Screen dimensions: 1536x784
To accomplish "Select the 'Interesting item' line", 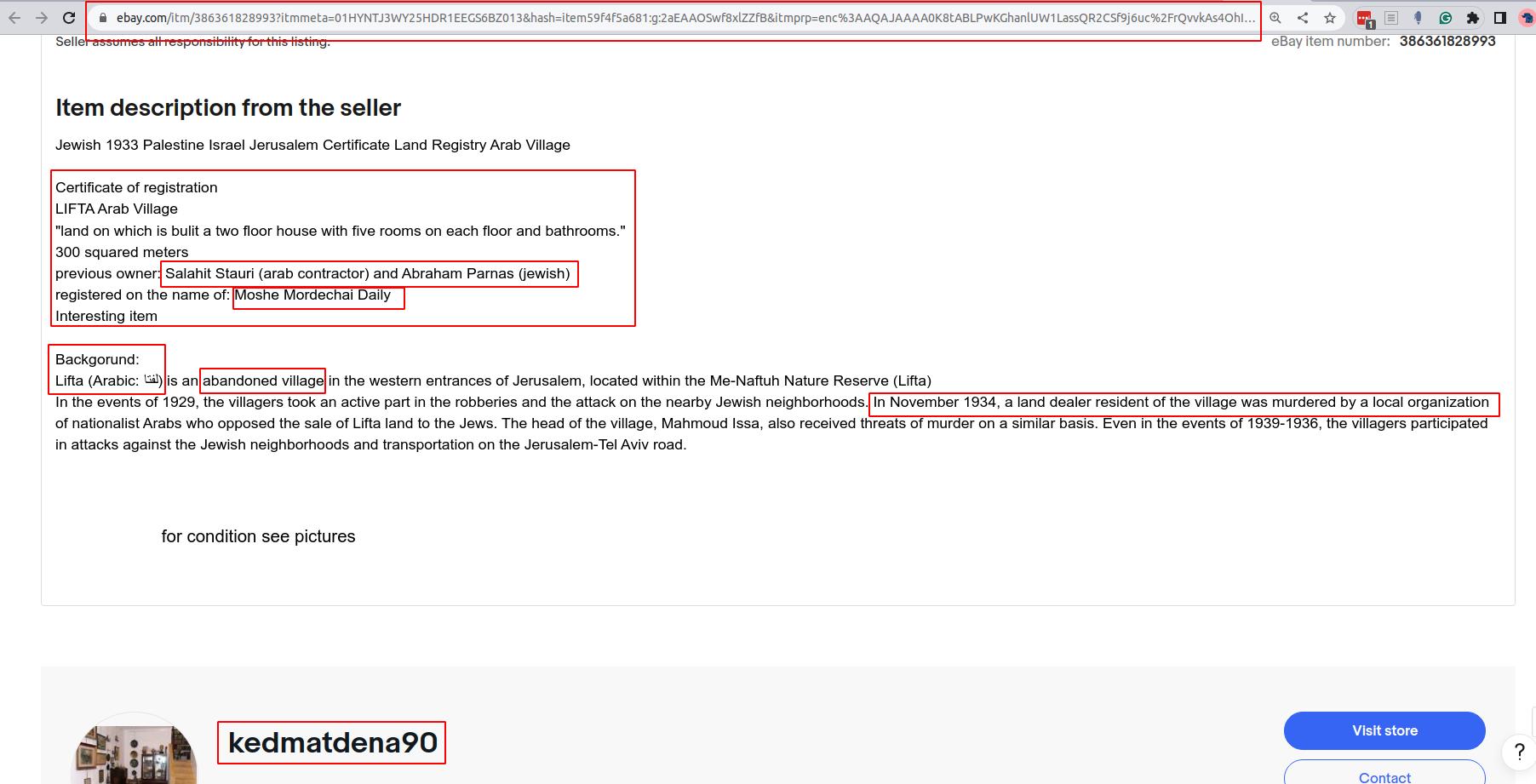I will pos(106,316).
